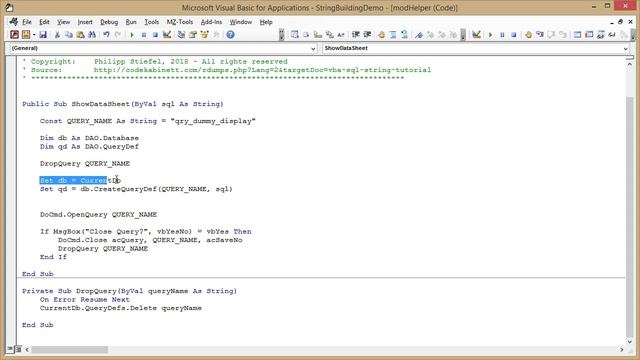Save the project with the floppy icon
This screenshot has width=640, height=360.
click(43, 35)
